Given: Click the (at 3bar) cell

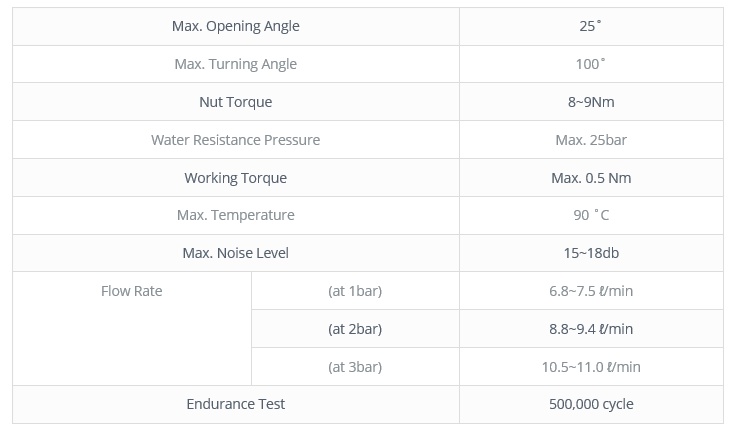Looking at the screenshot, I should pos(355,367).
